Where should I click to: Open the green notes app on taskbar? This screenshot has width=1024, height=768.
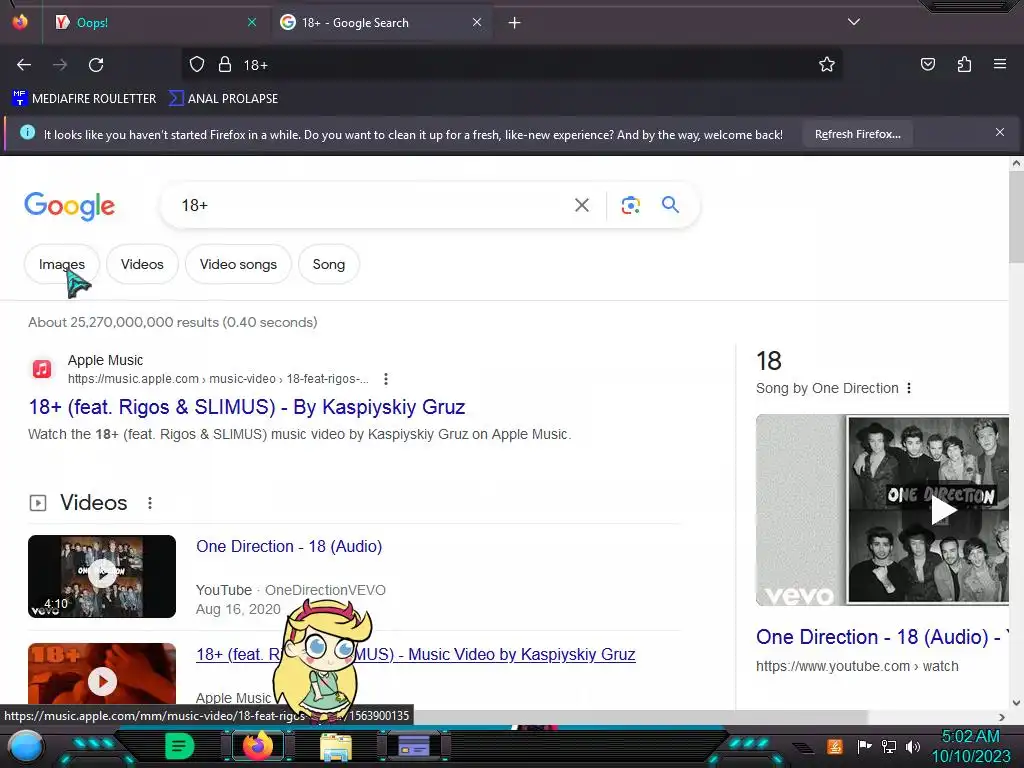[179, 746]
